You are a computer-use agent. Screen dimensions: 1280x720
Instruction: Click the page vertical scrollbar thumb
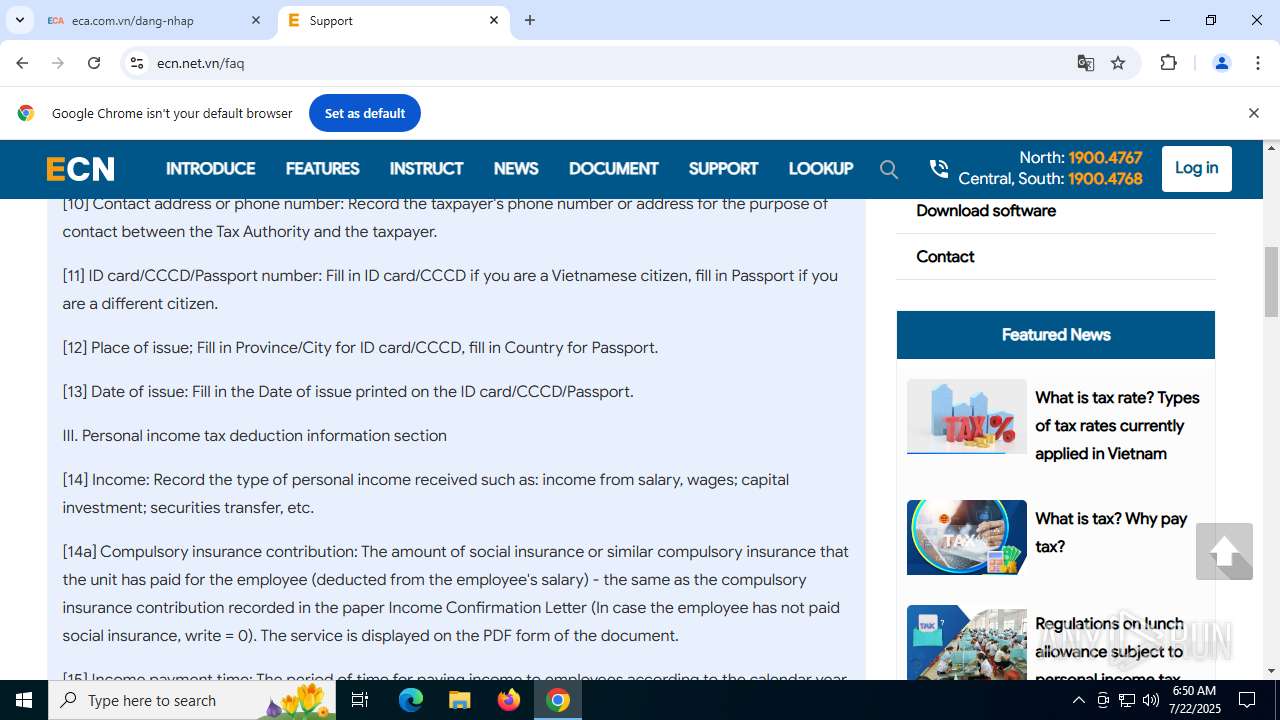click(x=1271, y=281)
